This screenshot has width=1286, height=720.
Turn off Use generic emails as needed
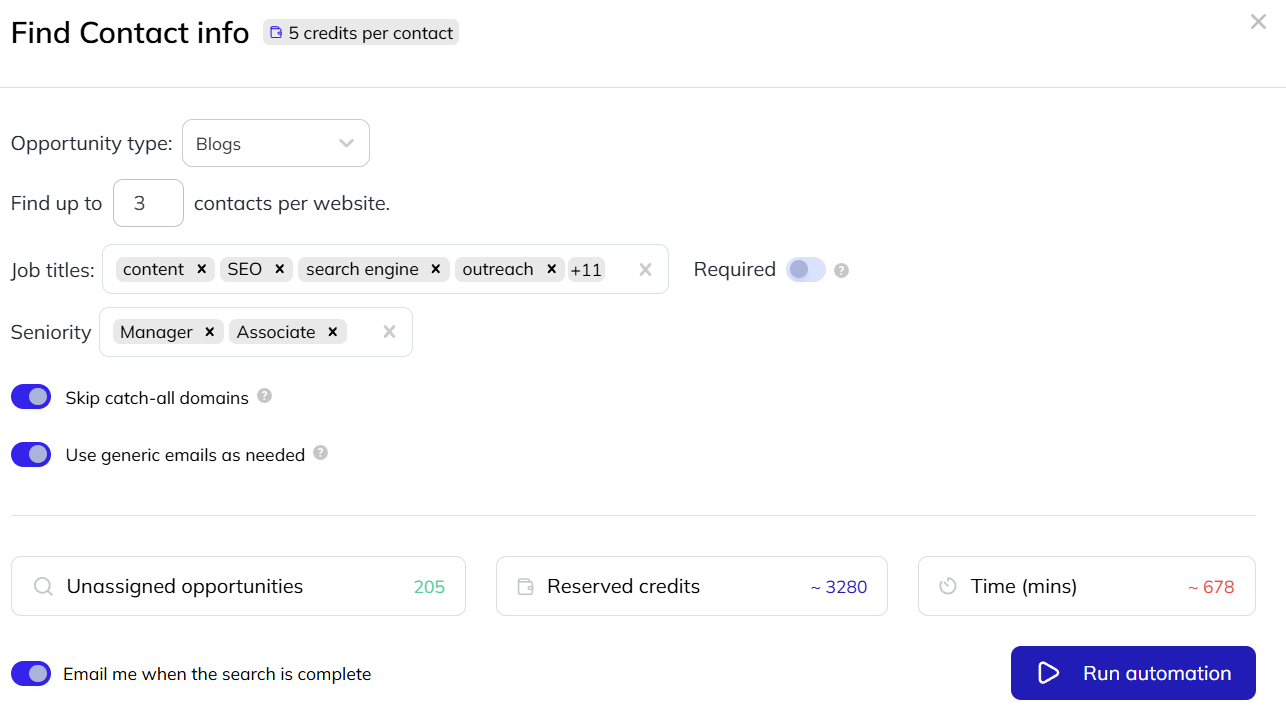coord(31,454)
